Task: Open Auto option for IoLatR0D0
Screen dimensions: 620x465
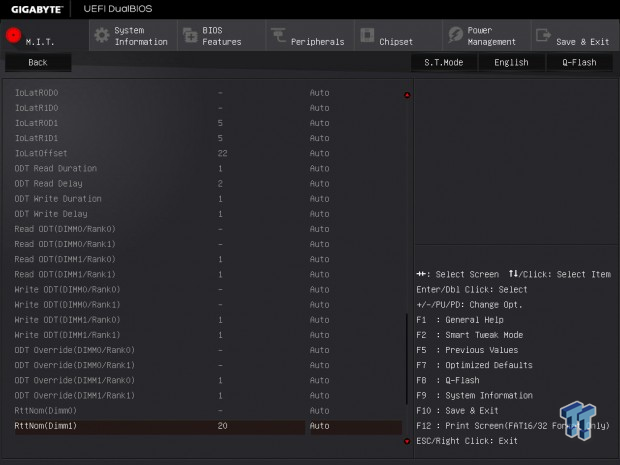Action: [x=319, y=93]
